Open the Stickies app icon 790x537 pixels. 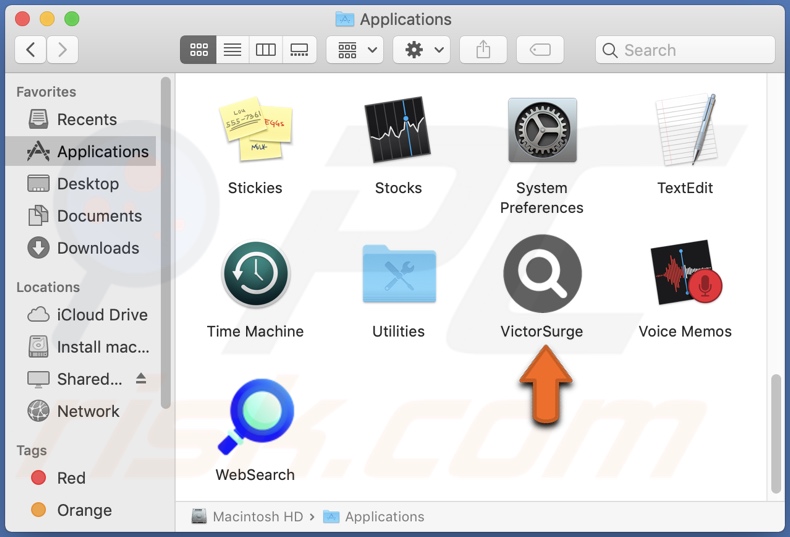tap(255, 130)
